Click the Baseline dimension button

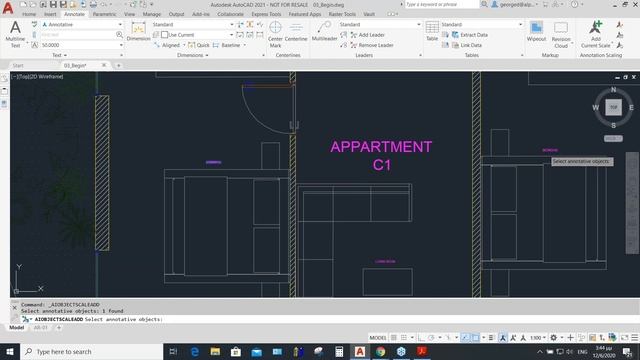tap(227, 45)
